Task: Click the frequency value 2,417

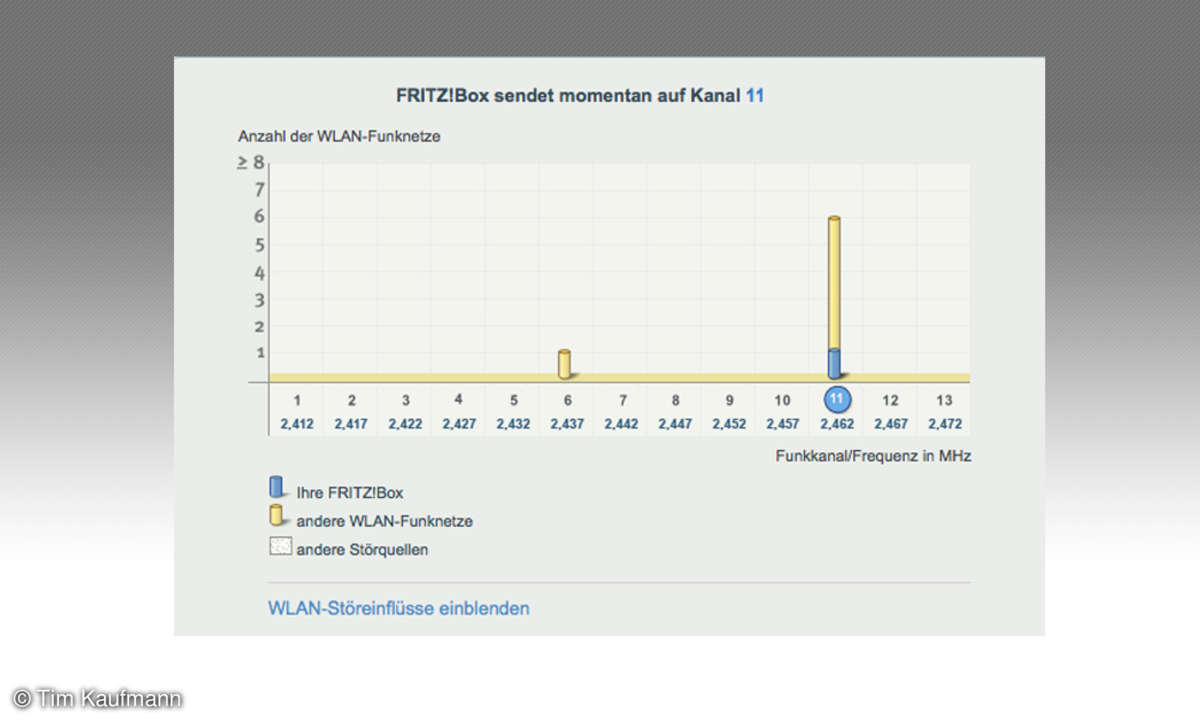Action: tap(351, 424)
